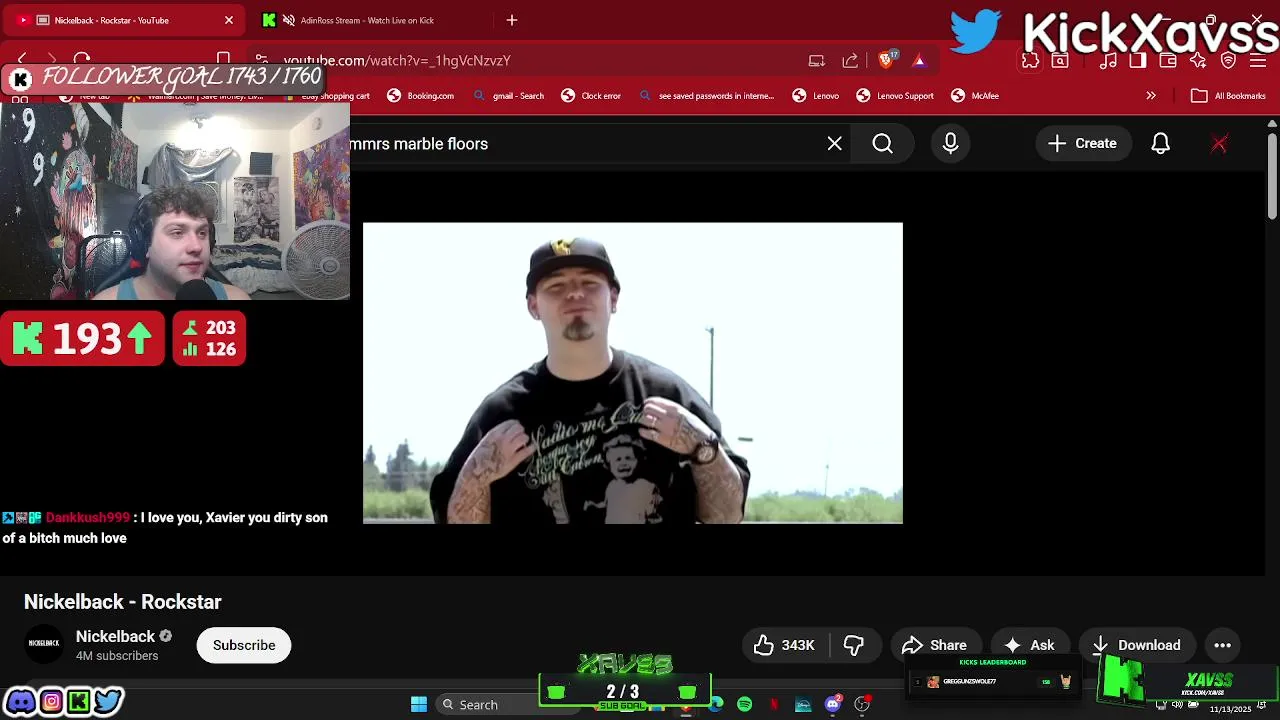Viewport: 1280px width, 720px height.
Task: Open OBS Studio from the taskbar
Action: click(x=862, y=704)
